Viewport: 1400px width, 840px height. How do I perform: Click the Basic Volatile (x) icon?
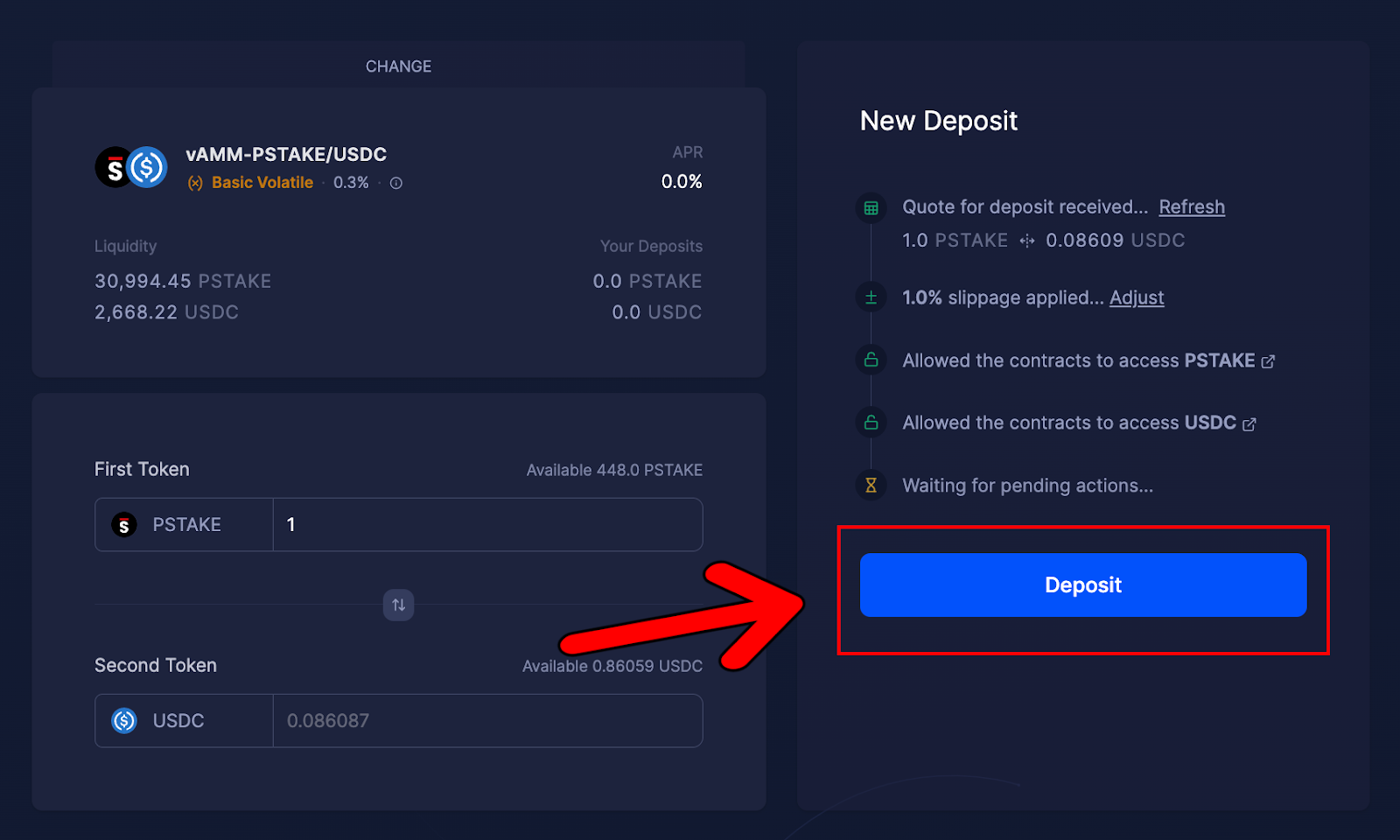pyautogui.click(x=195, y=183)
